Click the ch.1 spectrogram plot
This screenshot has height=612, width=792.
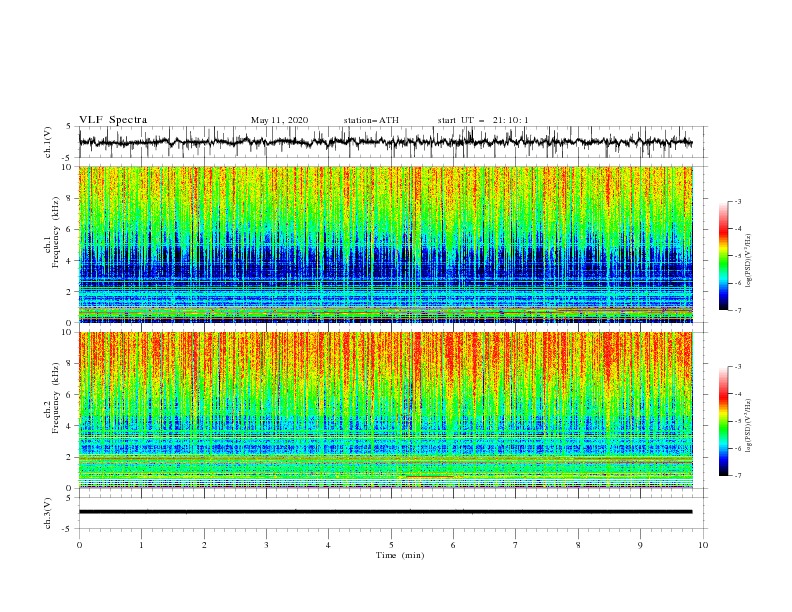click(x=385, y=244)
